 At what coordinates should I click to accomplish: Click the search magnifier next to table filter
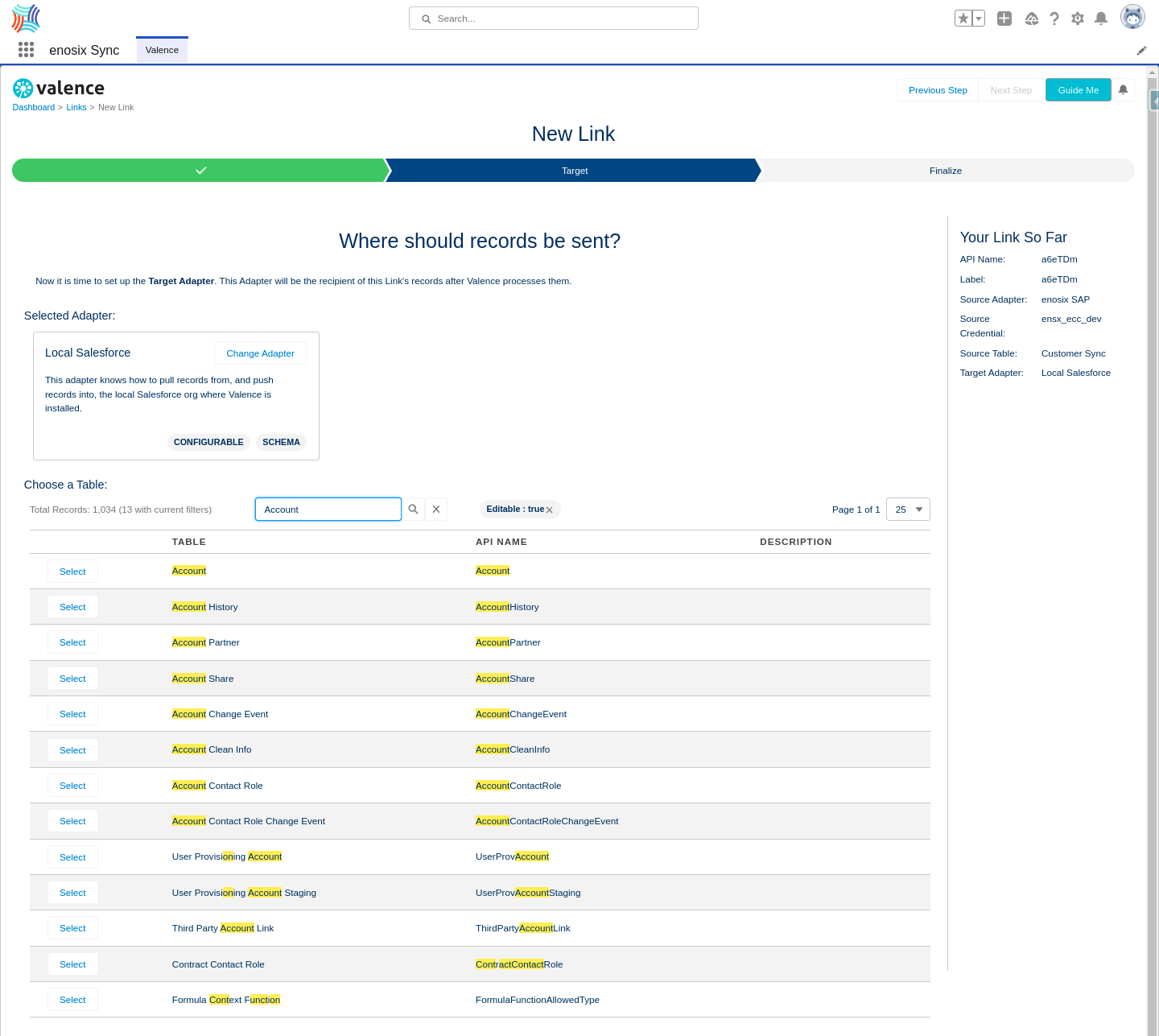pos(413,510)
